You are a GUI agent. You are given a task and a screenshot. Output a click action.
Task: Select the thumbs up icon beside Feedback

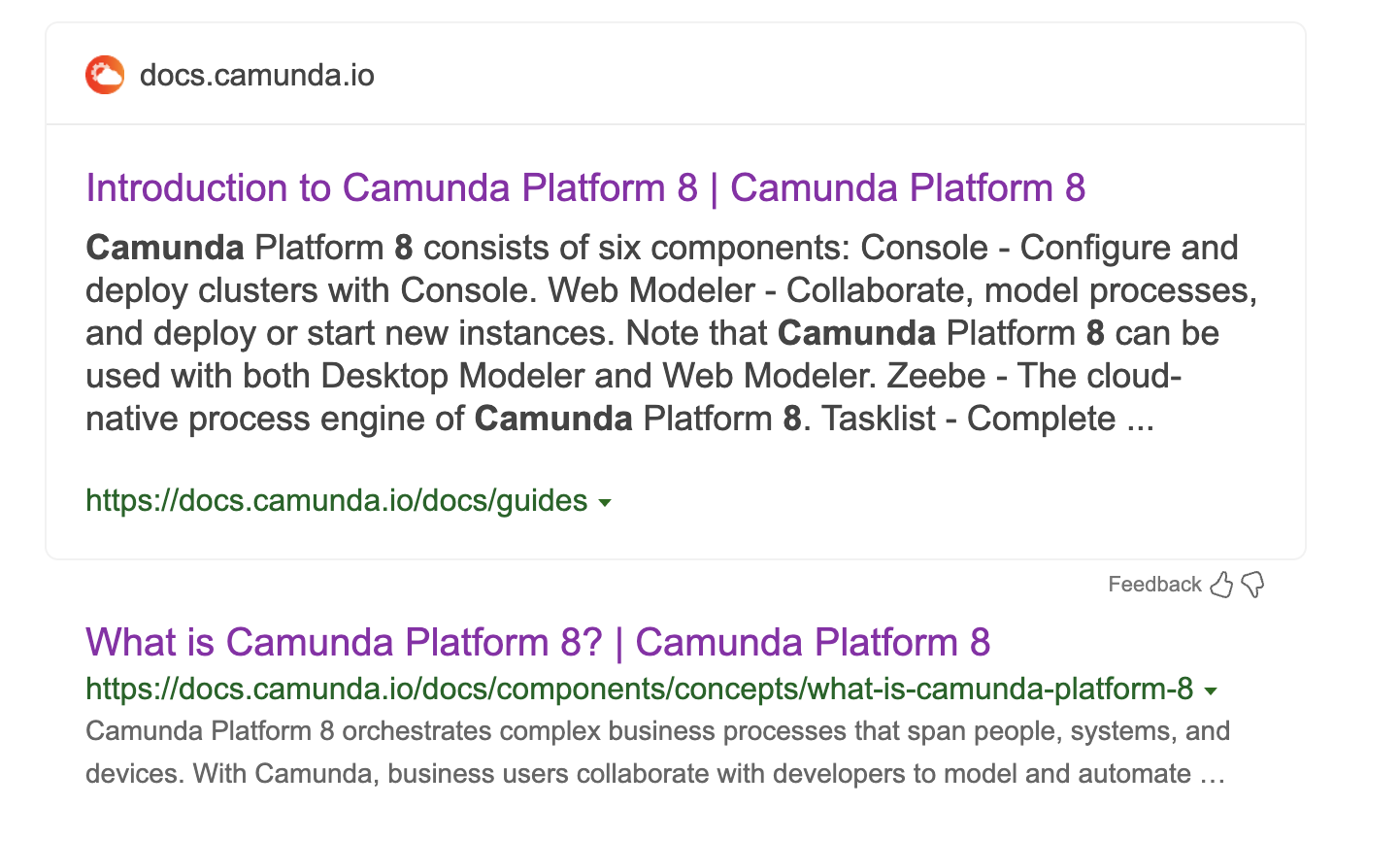1222,584
